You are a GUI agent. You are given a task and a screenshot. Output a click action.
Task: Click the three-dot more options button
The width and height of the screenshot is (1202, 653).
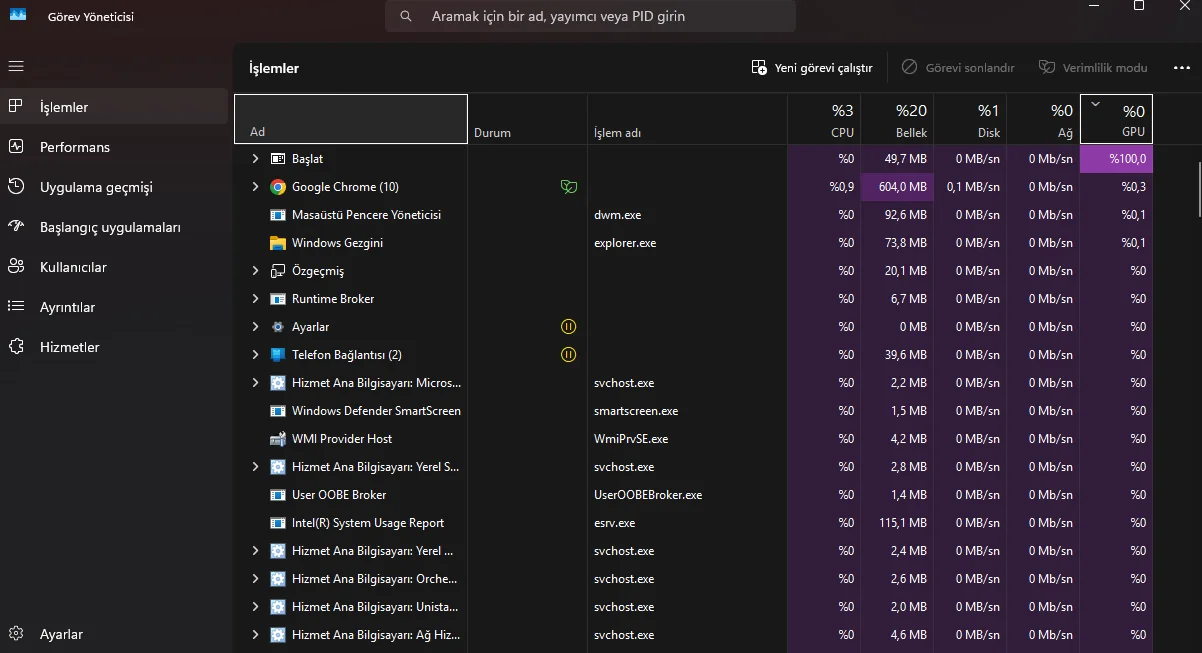point(1181,68)
